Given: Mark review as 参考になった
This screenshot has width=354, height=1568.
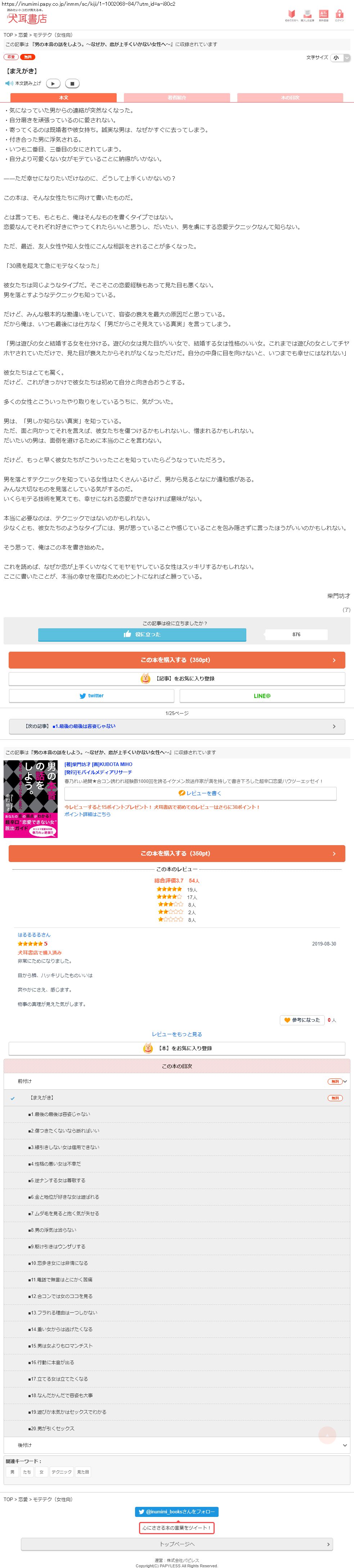Looking at the screenshot, I should coord(302,1020).
